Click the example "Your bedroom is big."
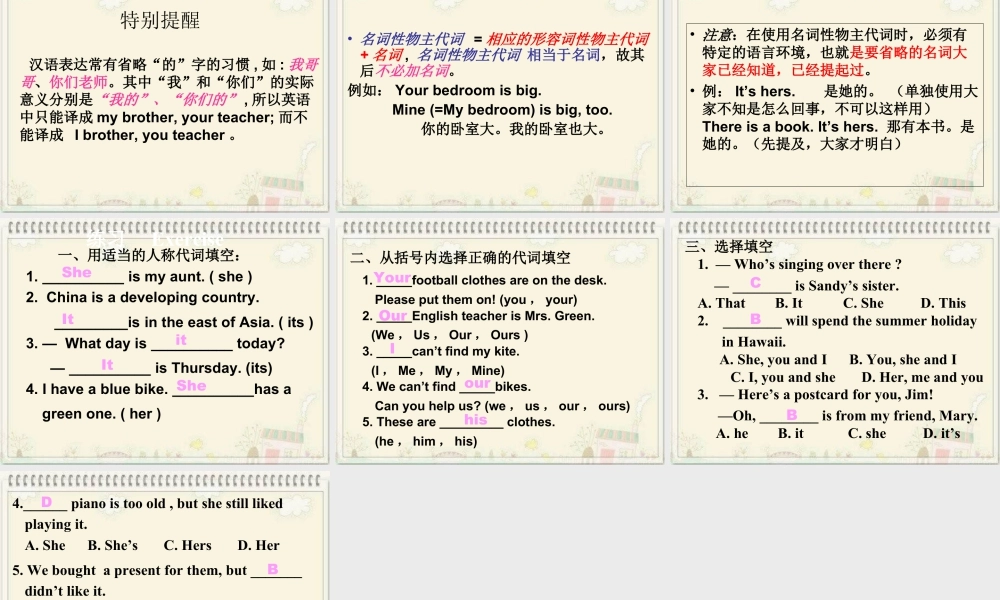 coord(466,89)
